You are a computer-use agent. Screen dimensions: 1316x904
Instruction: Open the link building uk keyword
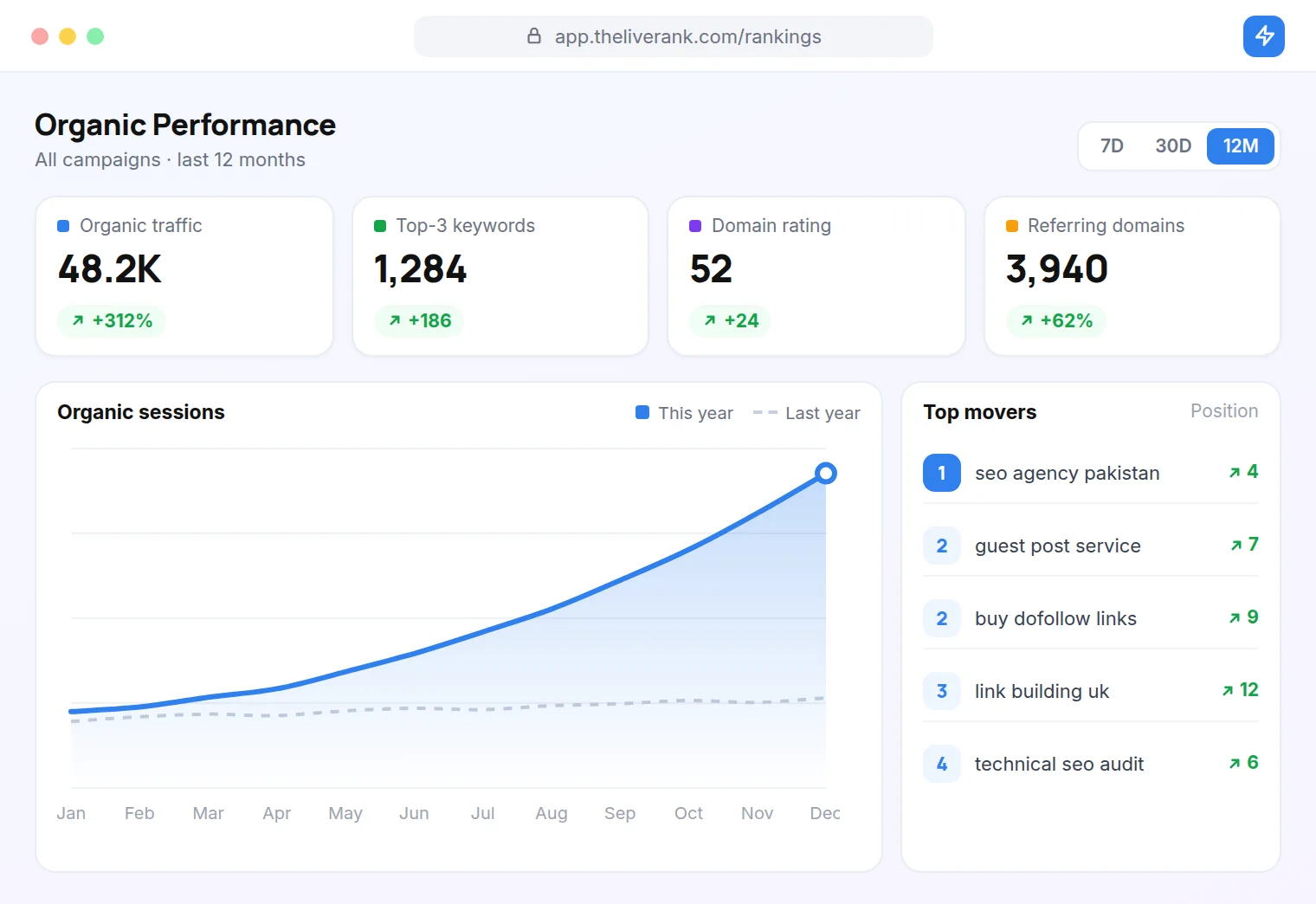[1042, 691]
